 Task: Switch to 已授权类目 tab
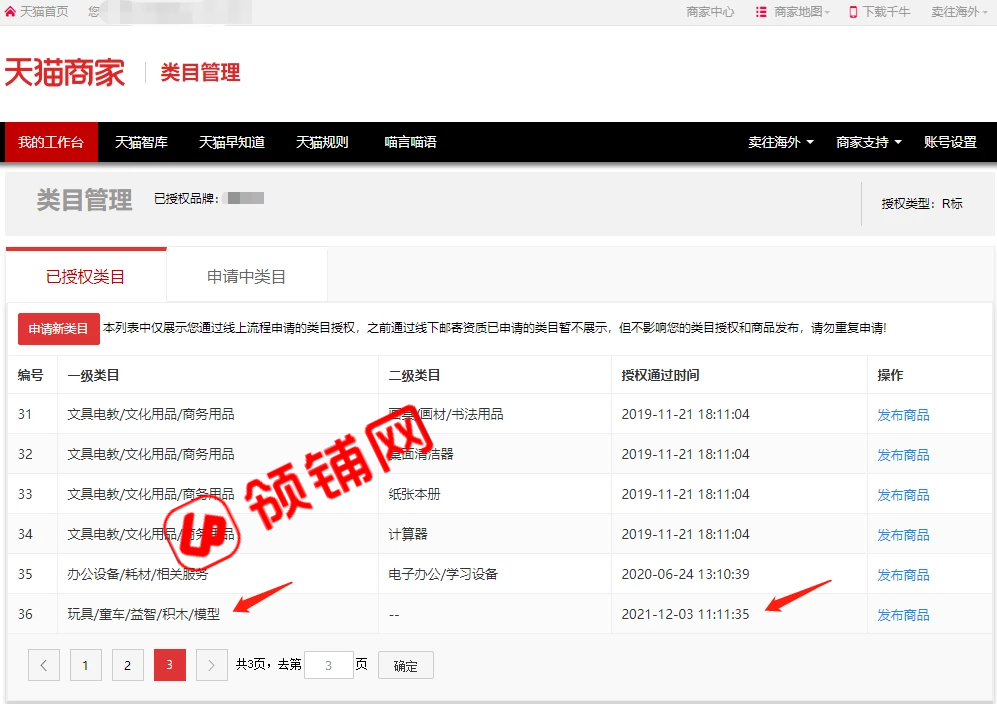point(86,276)
